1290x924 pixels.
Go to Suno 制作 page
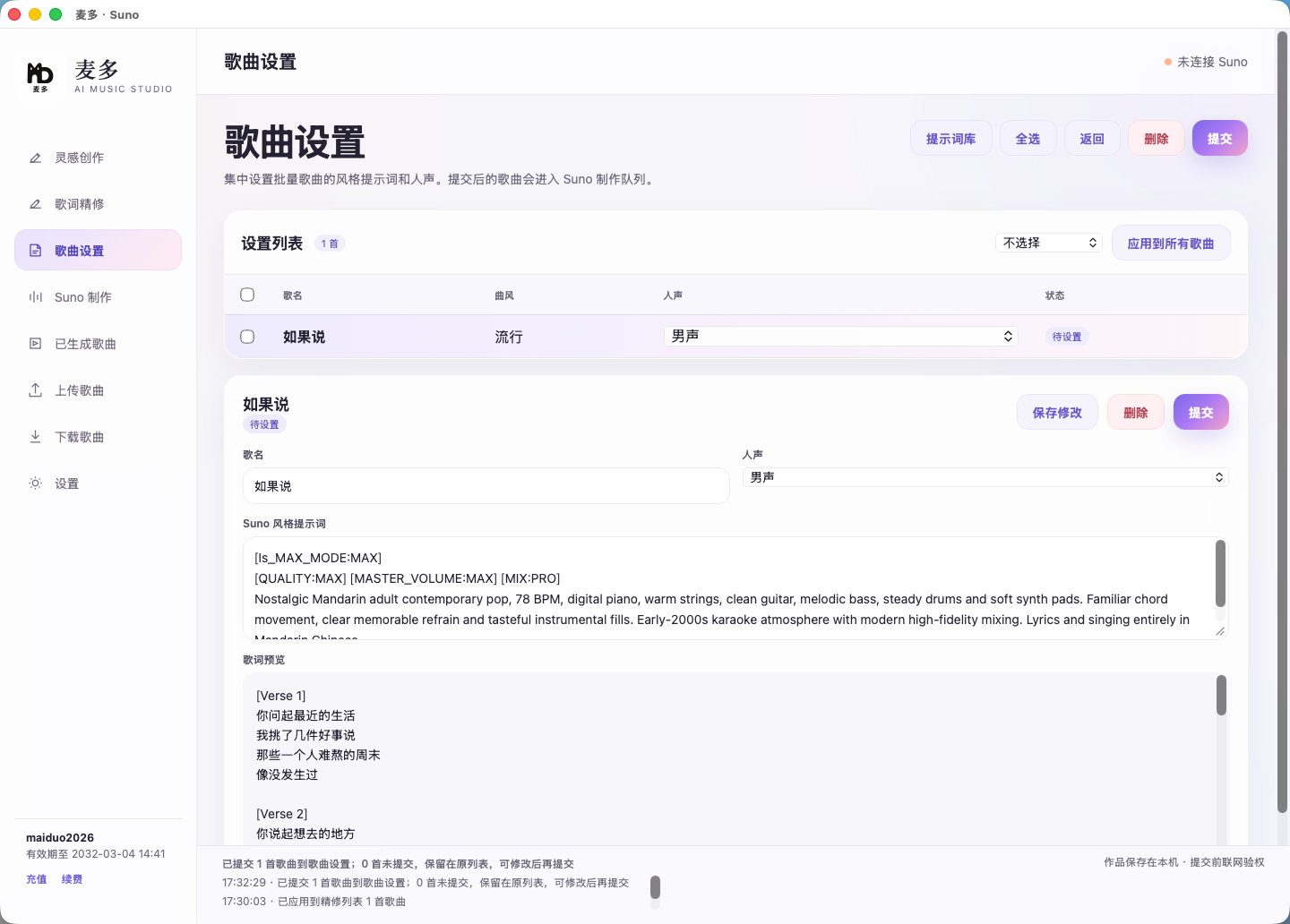click(98, 297)
